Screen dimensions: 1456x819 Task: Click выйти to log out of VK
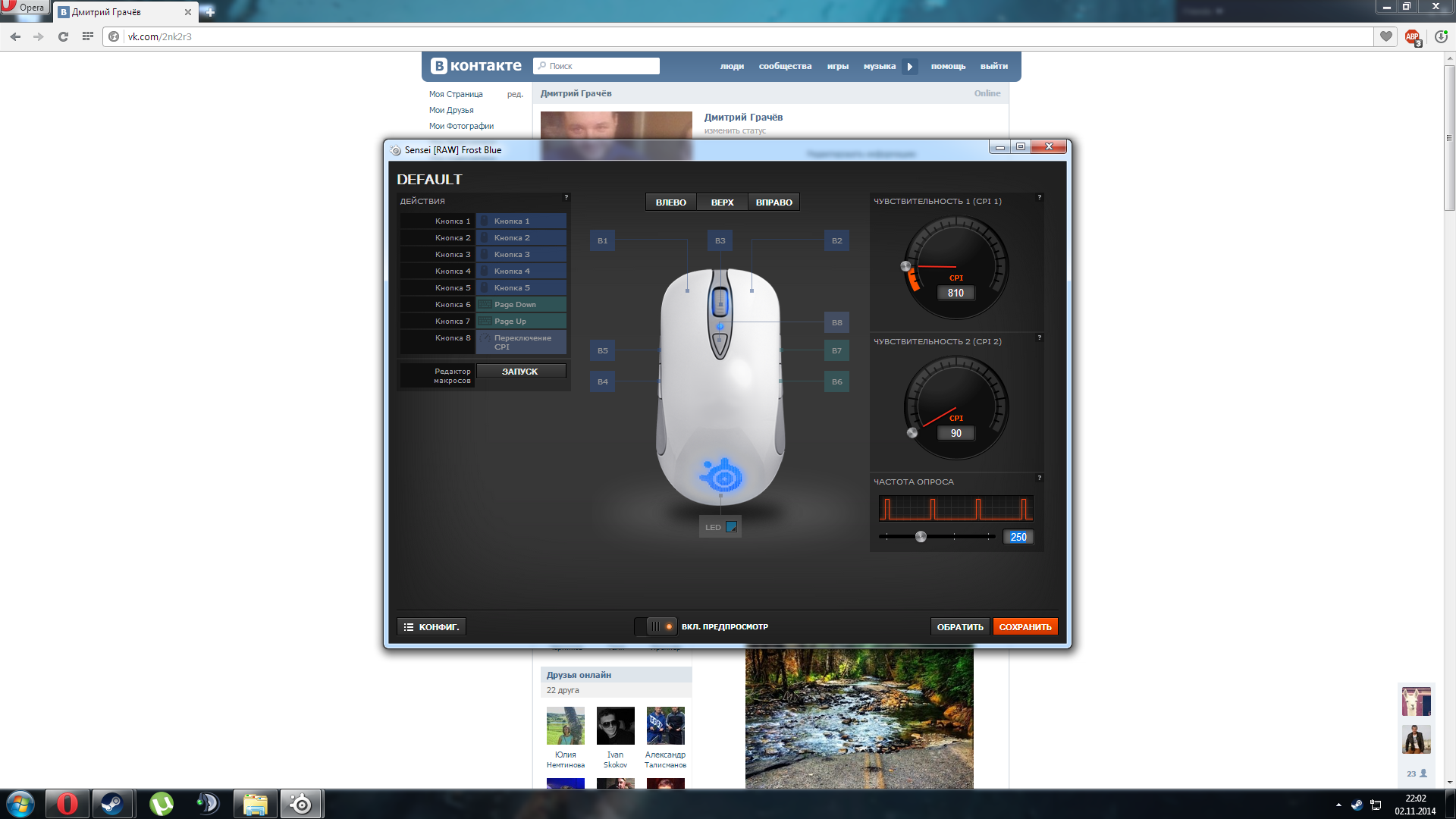click(x=993, y=66)
